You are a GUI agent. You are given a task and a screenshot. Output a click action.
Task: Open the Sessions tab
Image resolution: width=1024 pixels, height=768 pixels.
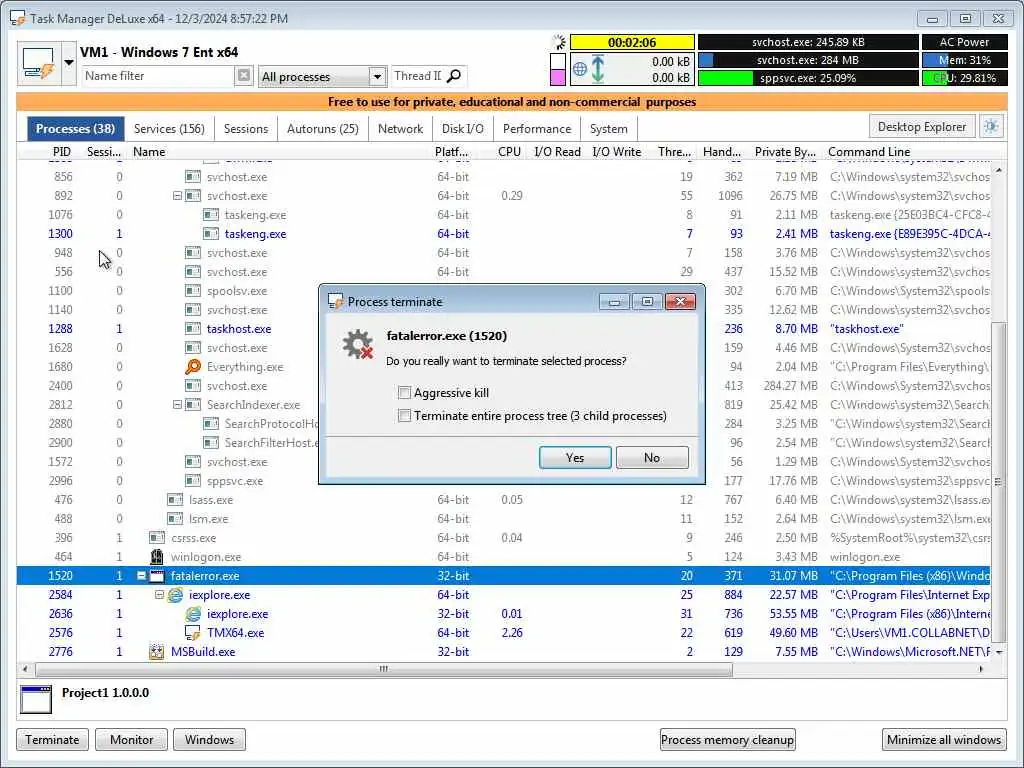[x=246, y=129]
